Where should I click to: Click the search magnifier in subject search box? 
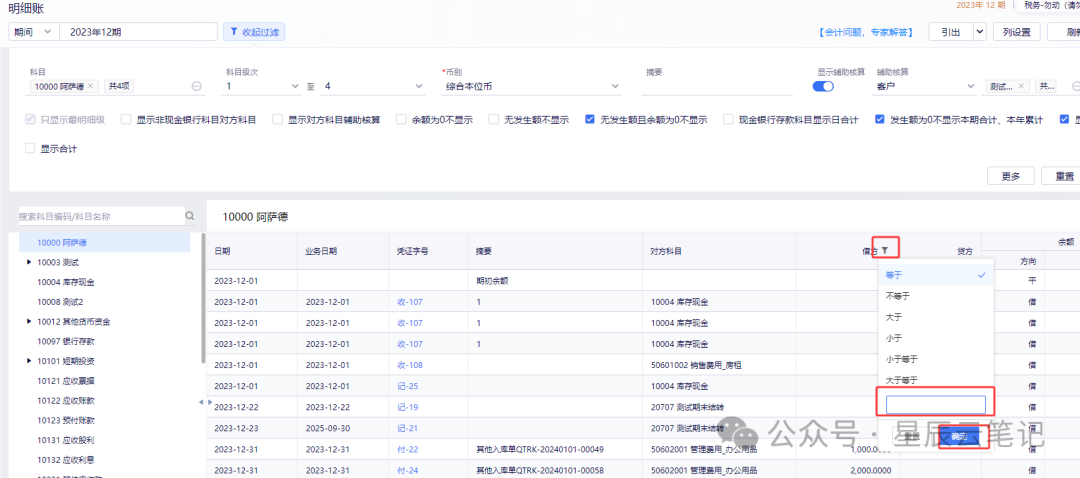pyautogui.click(x=189, y=216)
